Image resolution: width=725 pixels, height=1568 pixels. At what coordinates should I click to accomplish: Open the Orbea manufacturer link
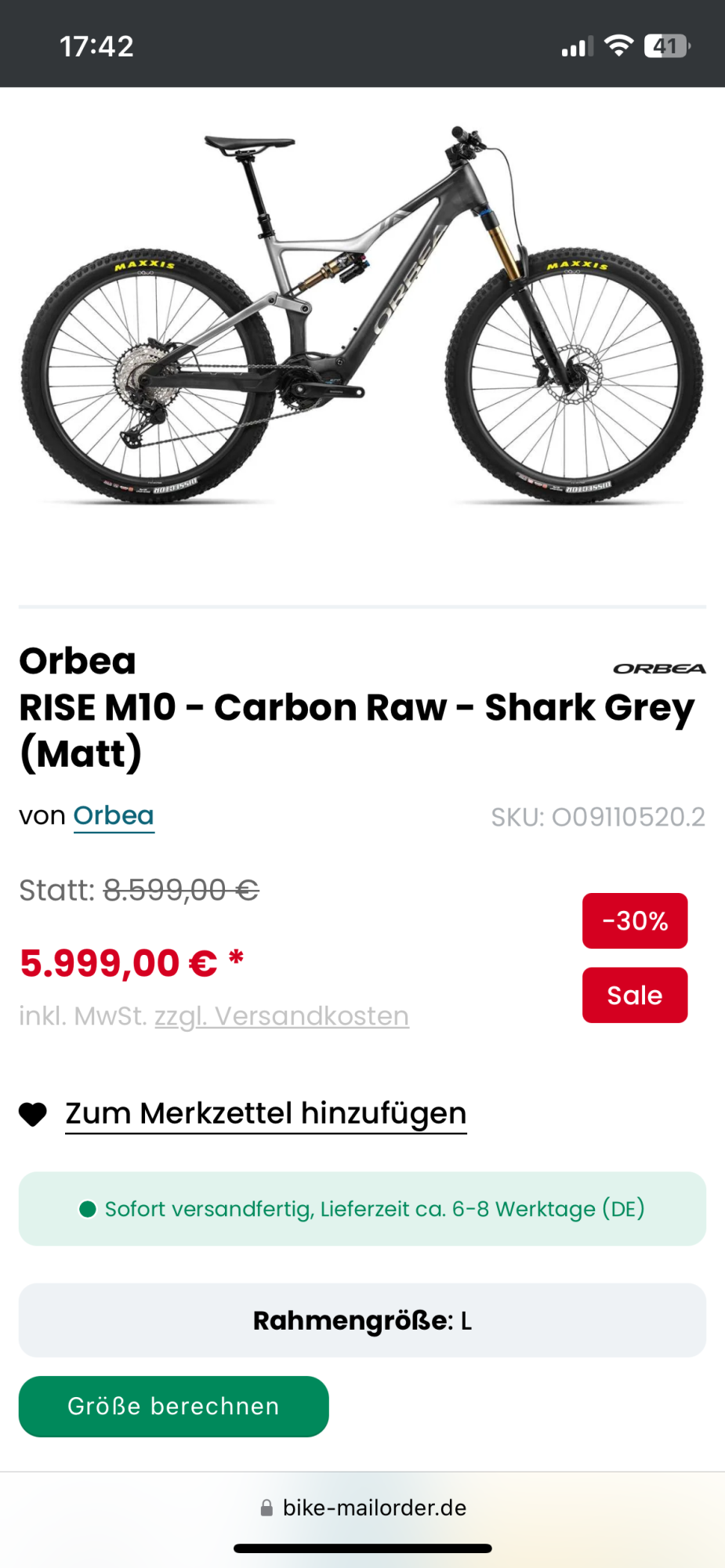tap(114, 816)
